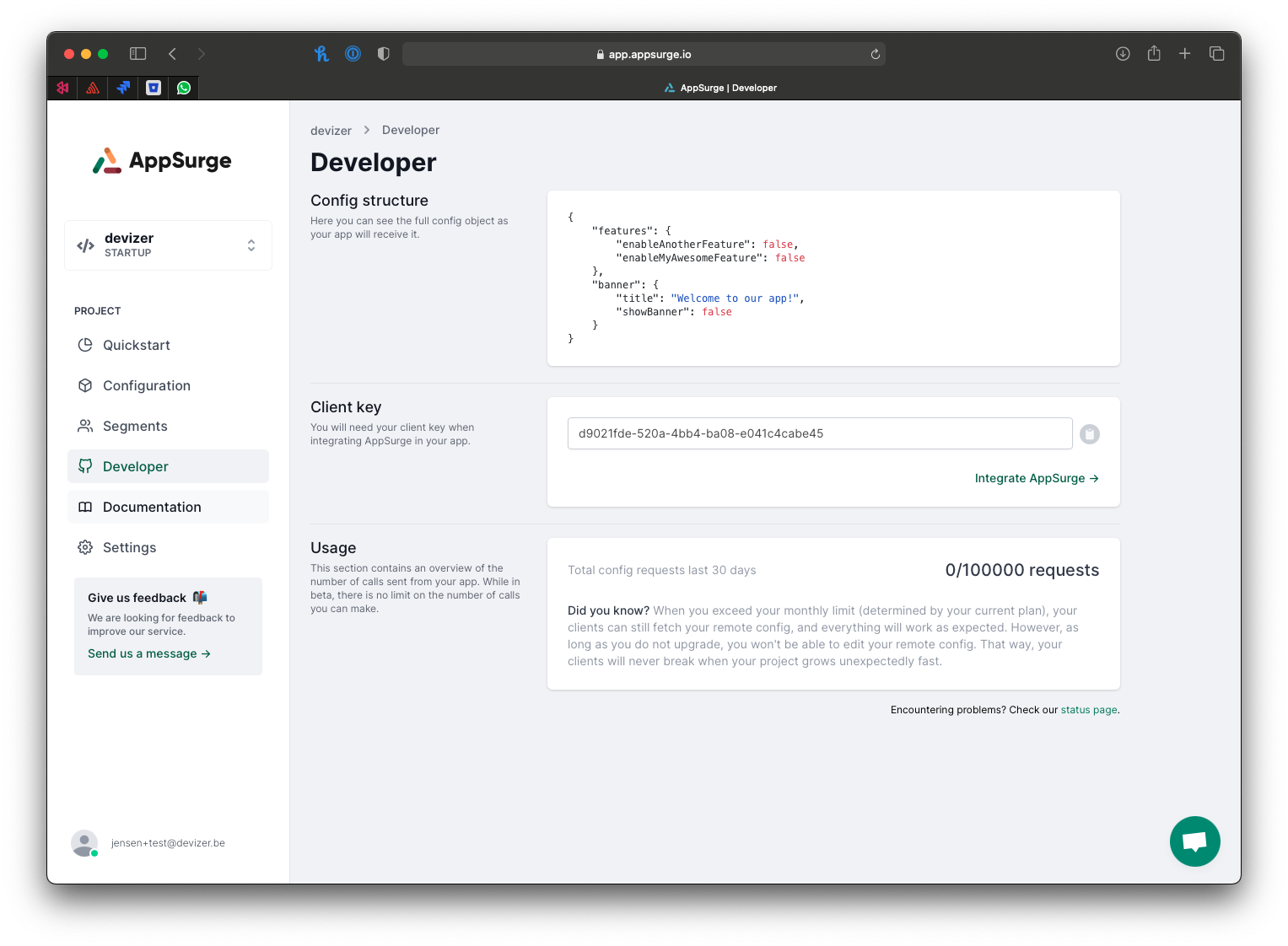Select the Bitbucket pinned tab

154,88
